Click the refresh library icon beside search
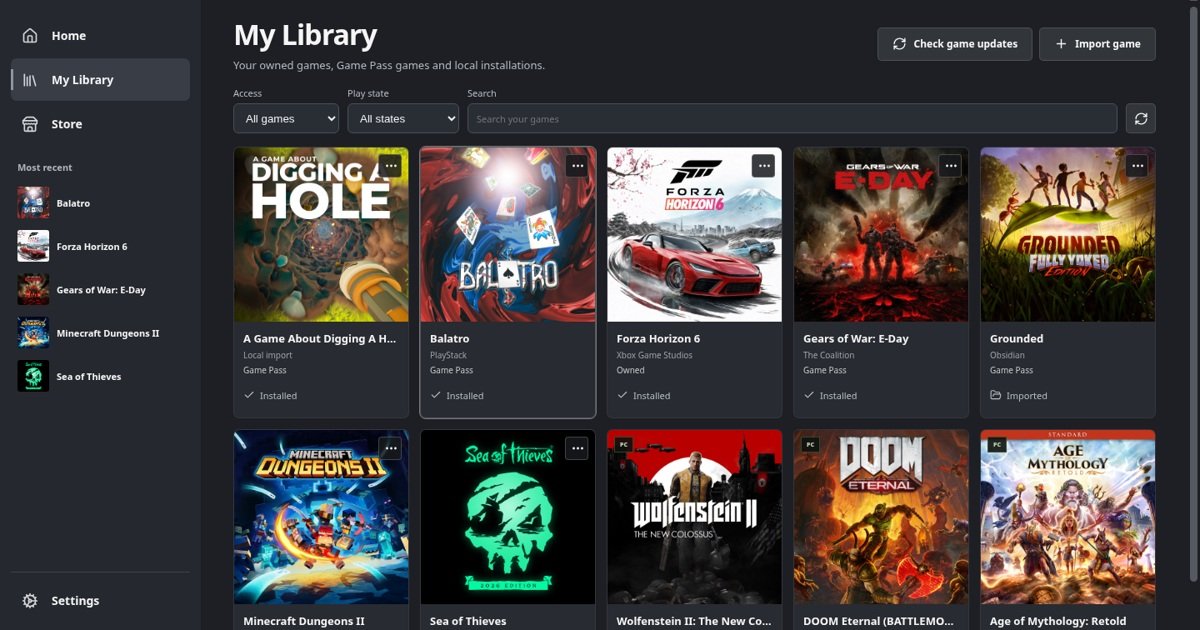 pyautogui.click(x=1141, y=119)
